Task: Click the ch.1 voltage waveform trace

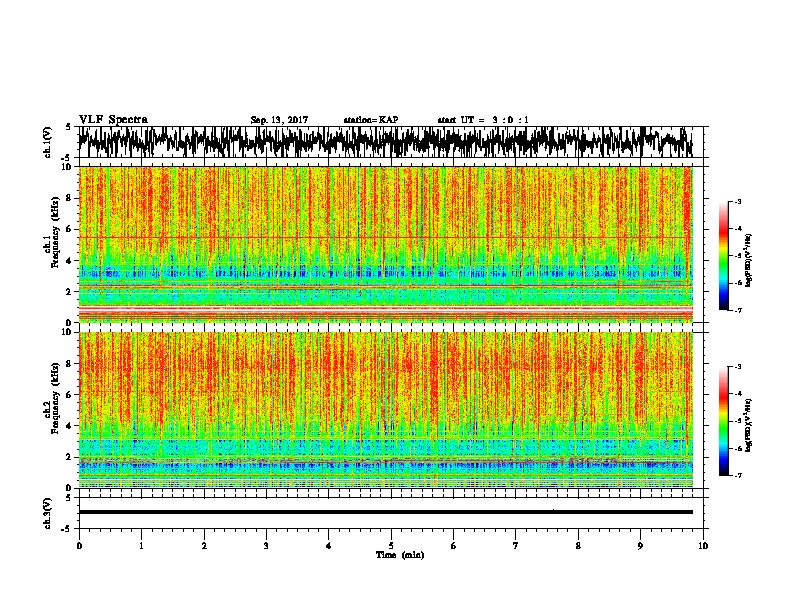Action: 385,142
